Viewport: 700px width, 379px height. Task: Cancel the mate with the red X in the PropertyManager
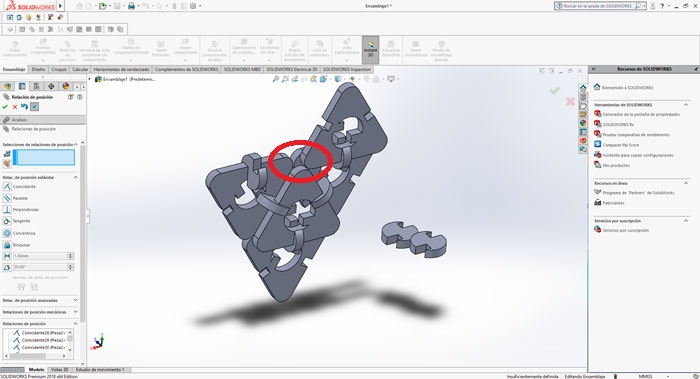pos(15,107)
